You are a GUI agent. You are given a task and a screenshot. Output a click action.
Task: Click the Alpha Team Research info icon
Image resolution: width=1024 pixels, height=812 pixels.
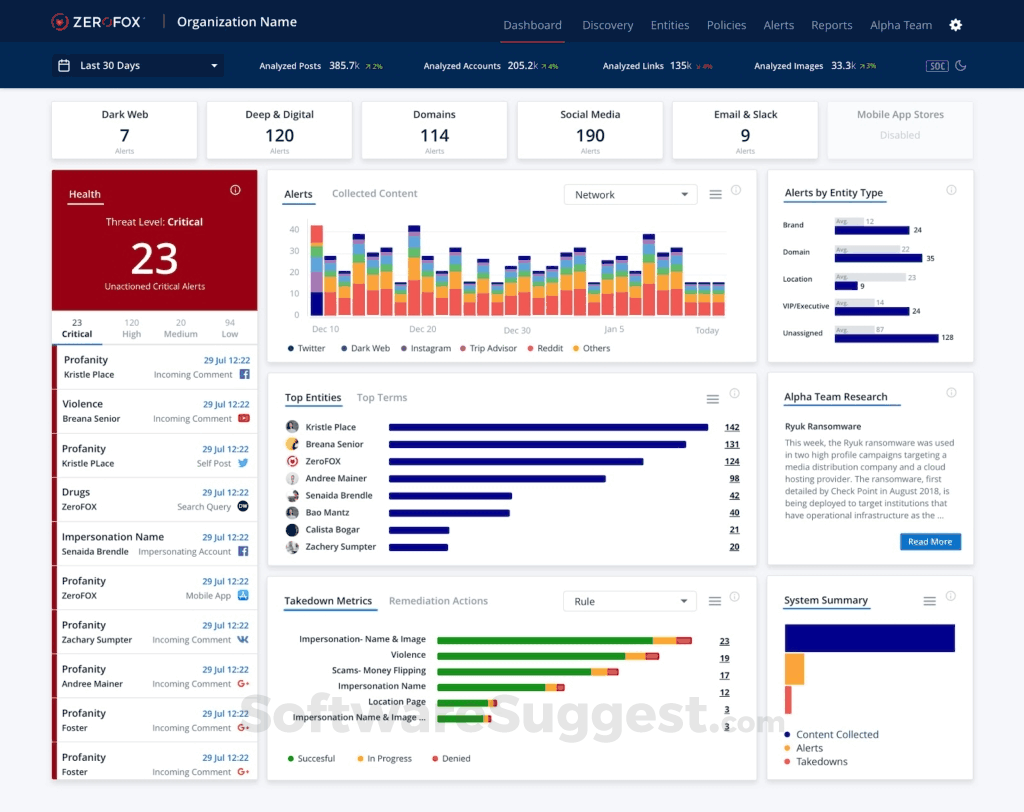tap(952, 393)
